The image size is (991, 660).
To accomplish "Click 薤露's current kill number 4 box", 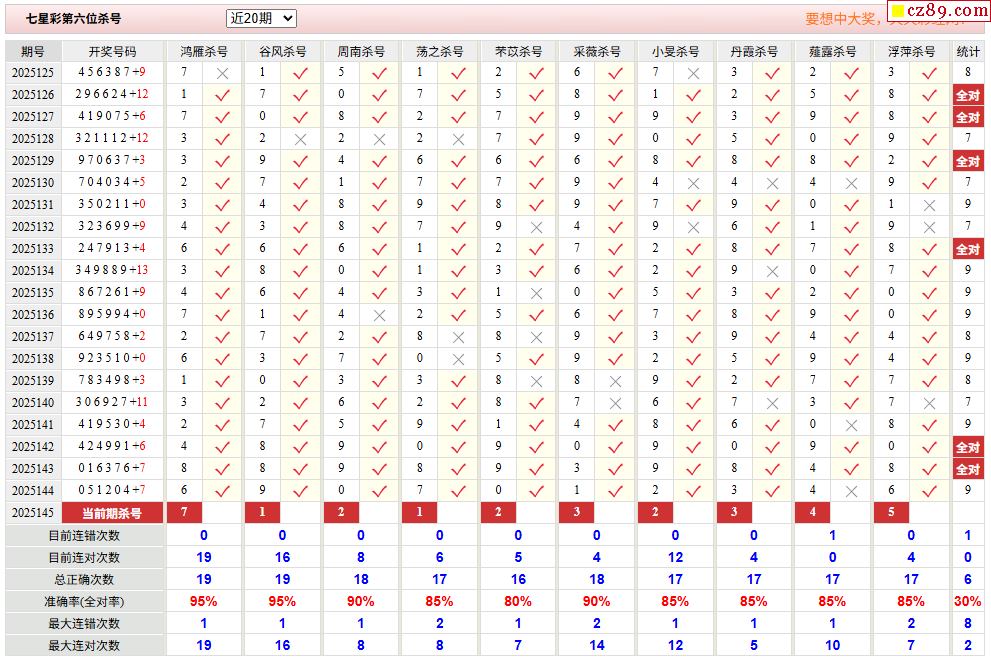I will (813, 513).
